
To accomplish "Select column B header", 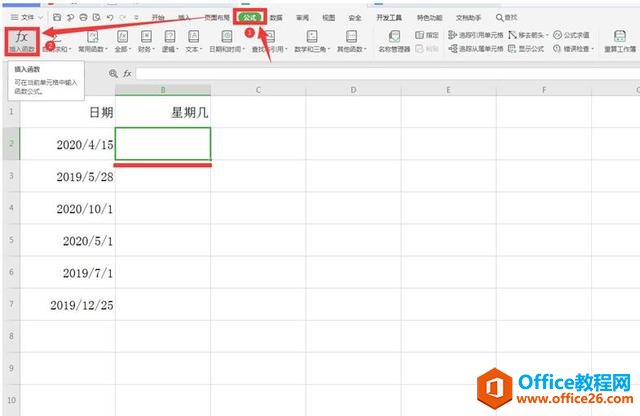I will 163,90.
